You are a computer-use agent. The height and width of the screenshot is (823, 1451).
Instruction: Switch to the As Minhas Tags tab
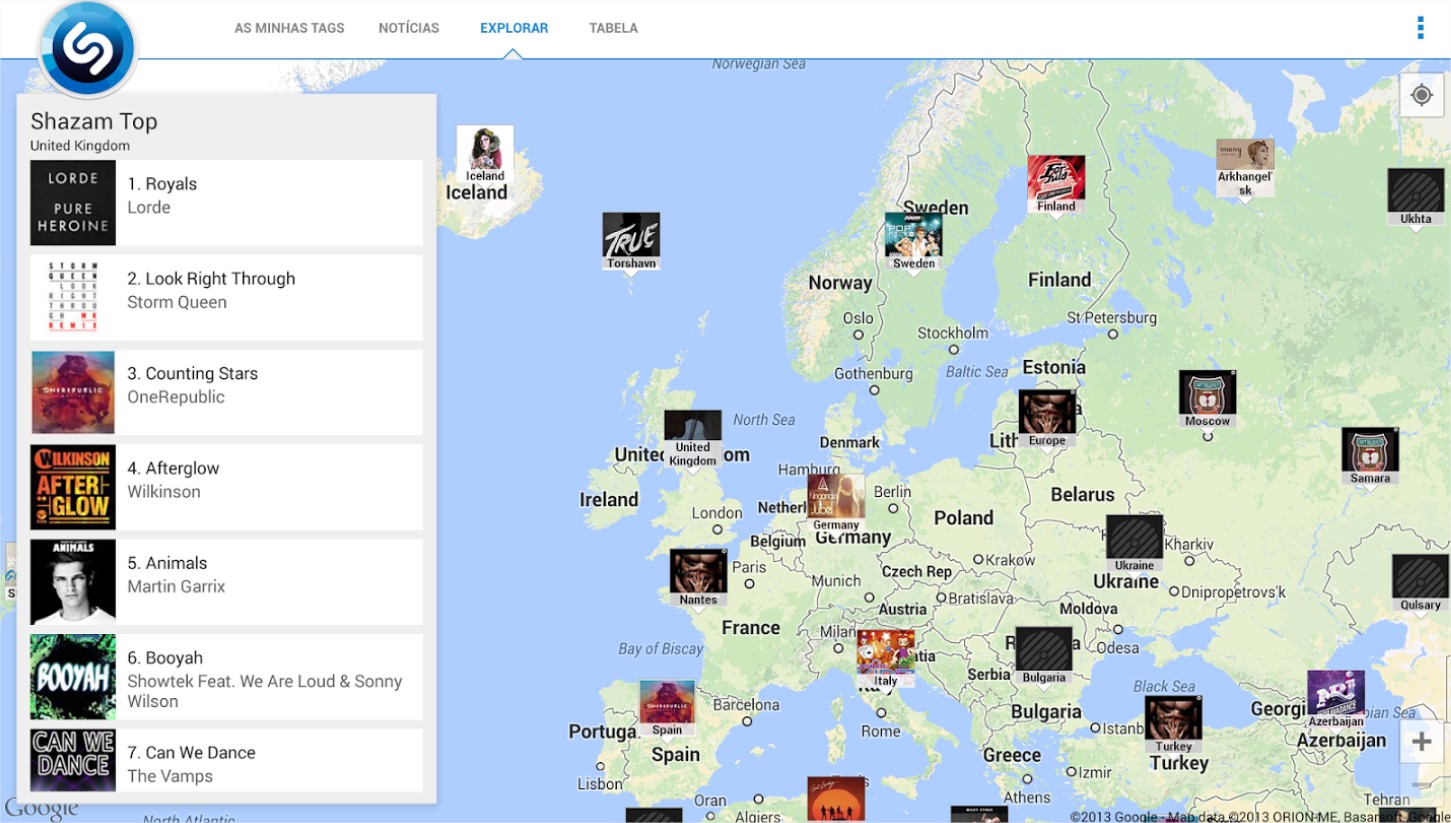click(289, 28)
